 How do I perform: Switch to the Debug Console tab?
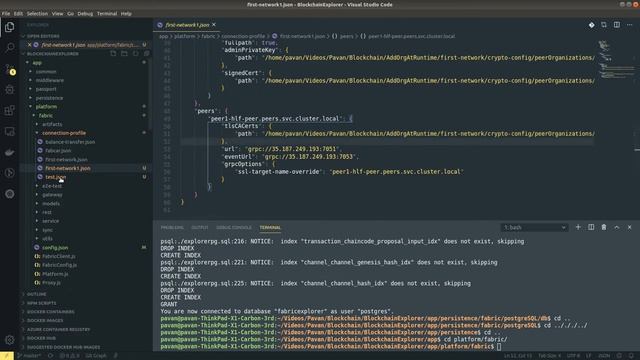(x=234, y=227)
